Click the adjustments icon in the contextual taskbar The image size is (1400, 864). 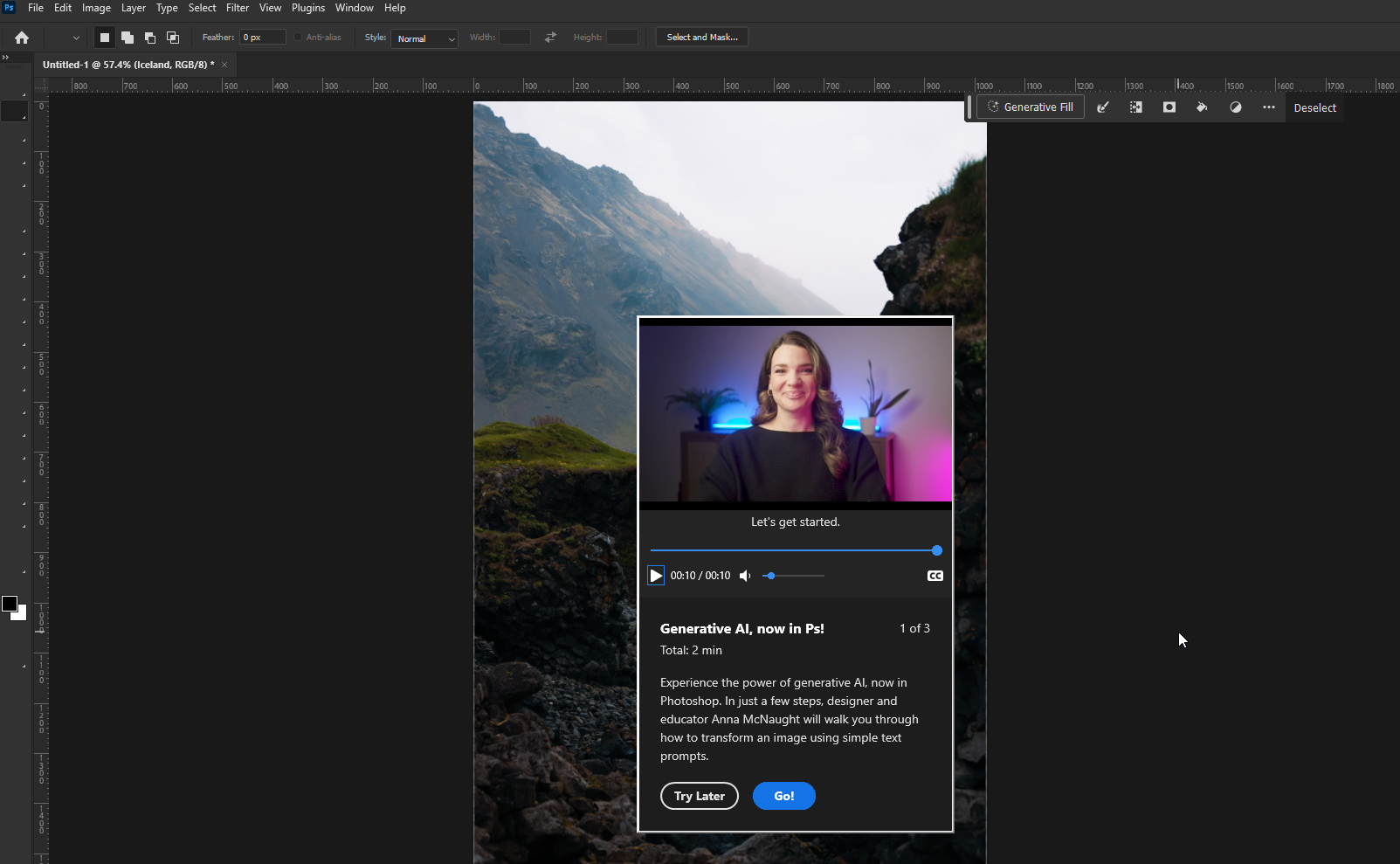[x=1236, y=107]
